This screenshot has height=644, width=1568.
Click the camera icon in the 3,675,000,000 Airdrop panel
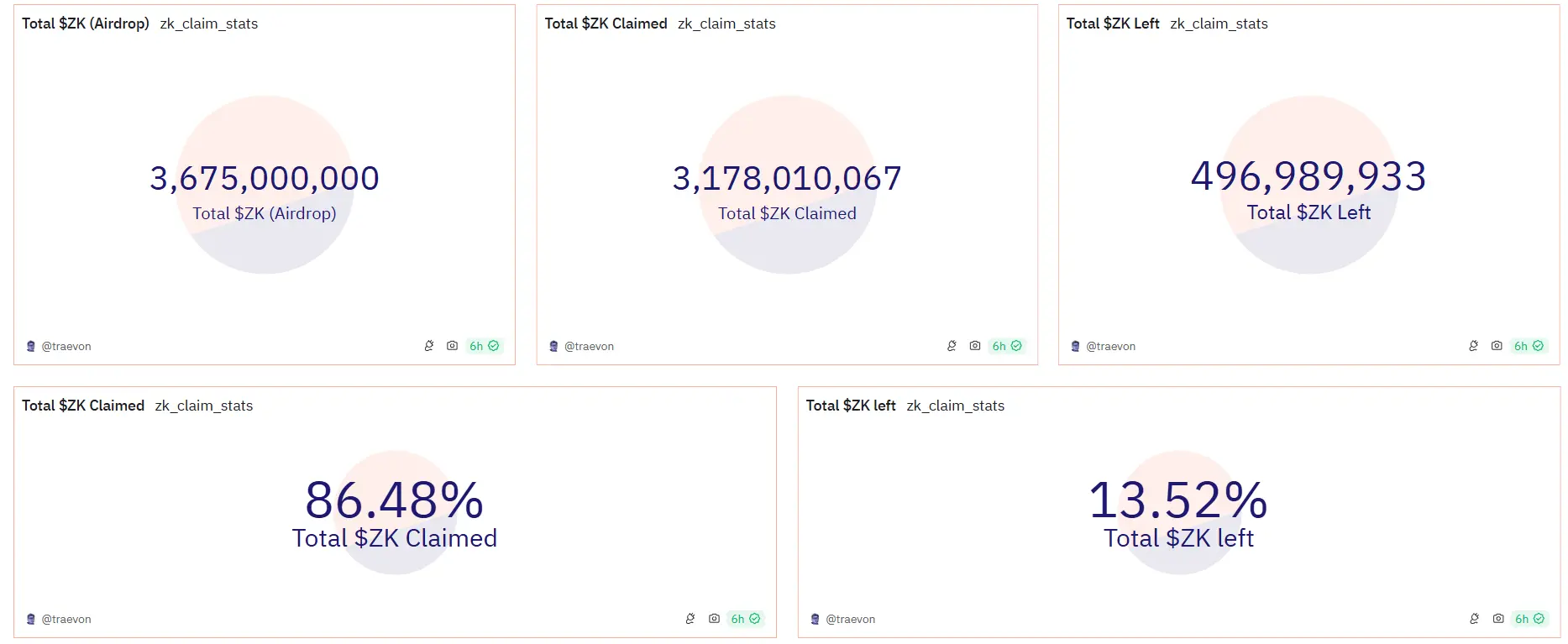tap(452, 346)
